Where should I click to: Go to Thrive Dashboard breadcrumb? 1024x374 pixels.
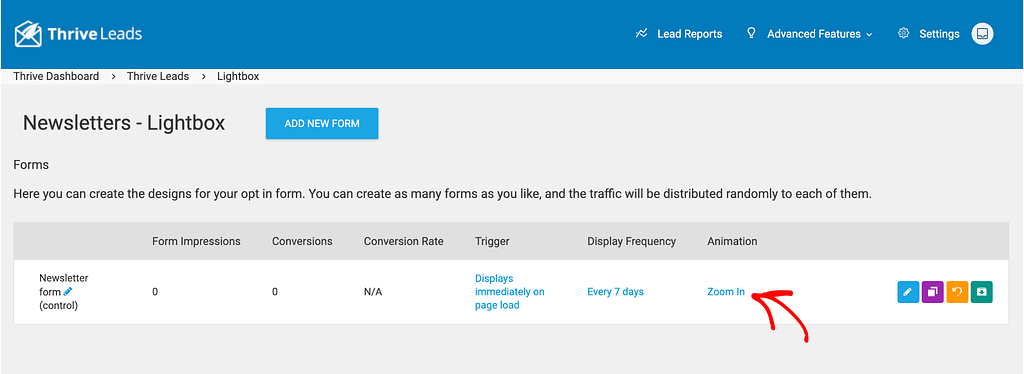[56, 76]
